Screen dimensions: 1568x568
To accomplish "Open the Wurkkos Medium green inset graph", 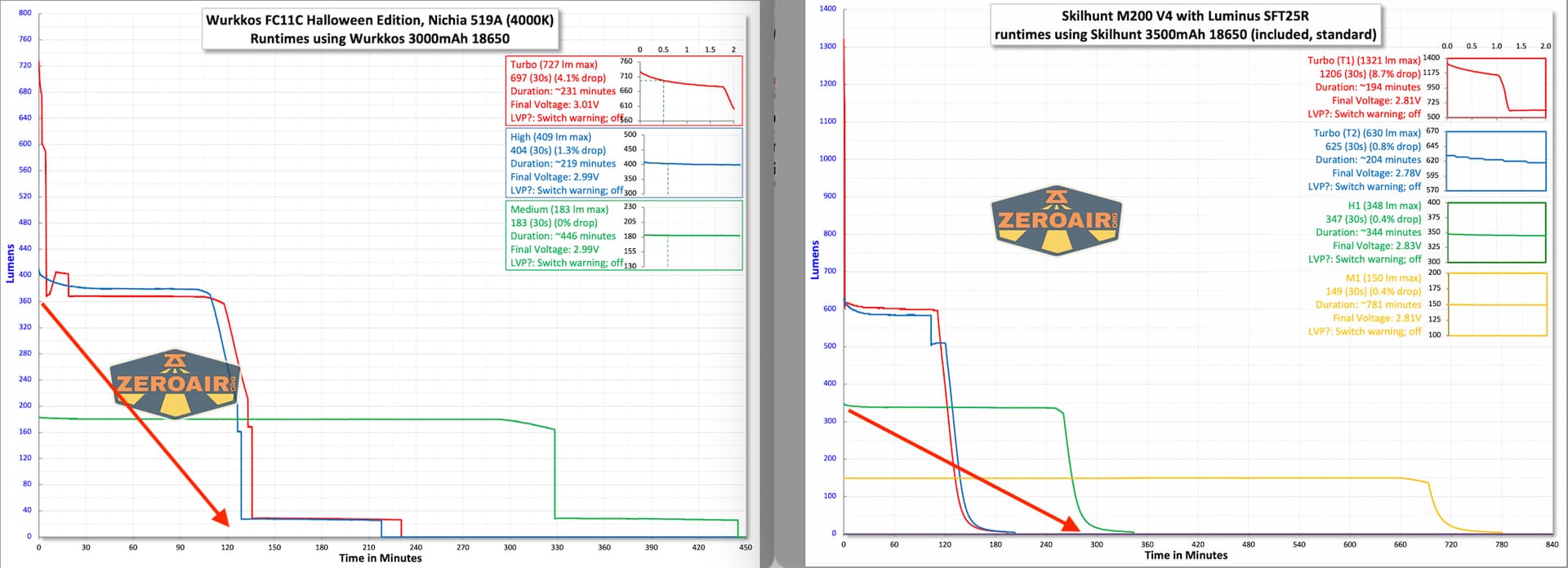I will [x=693, y=235].
